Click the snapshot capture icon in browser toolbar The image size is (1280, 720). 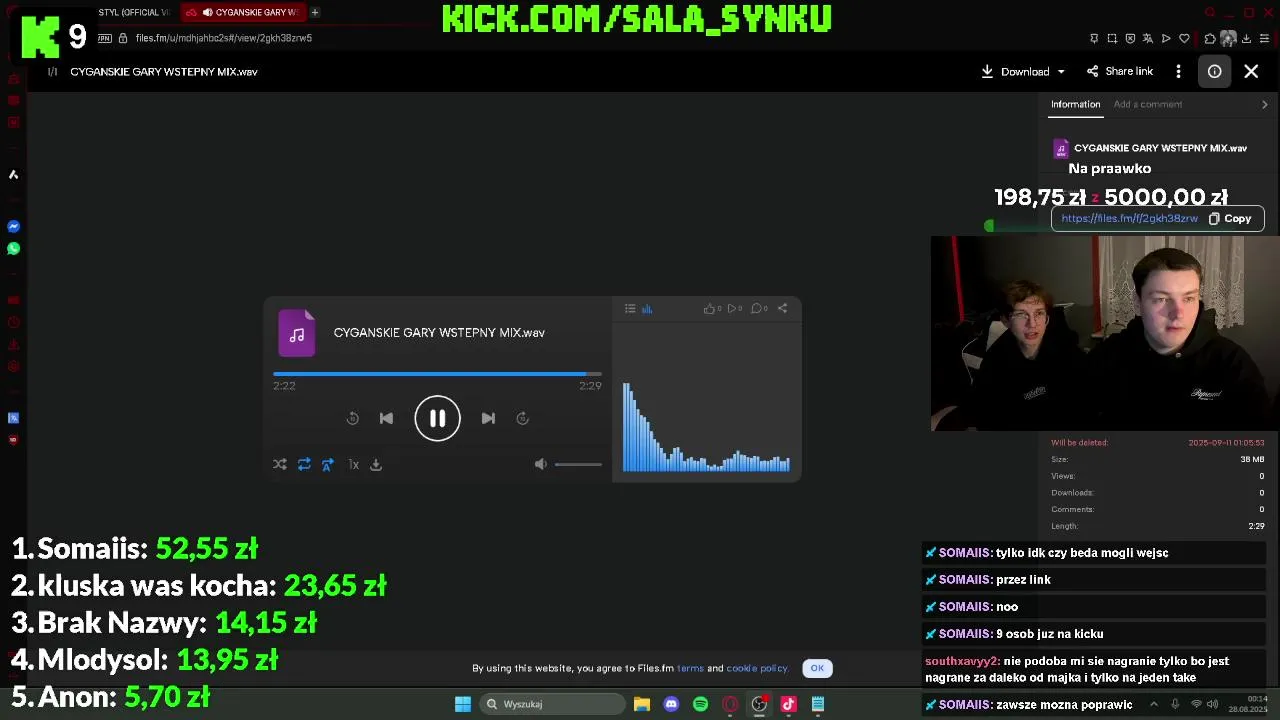pos(1112,38)
